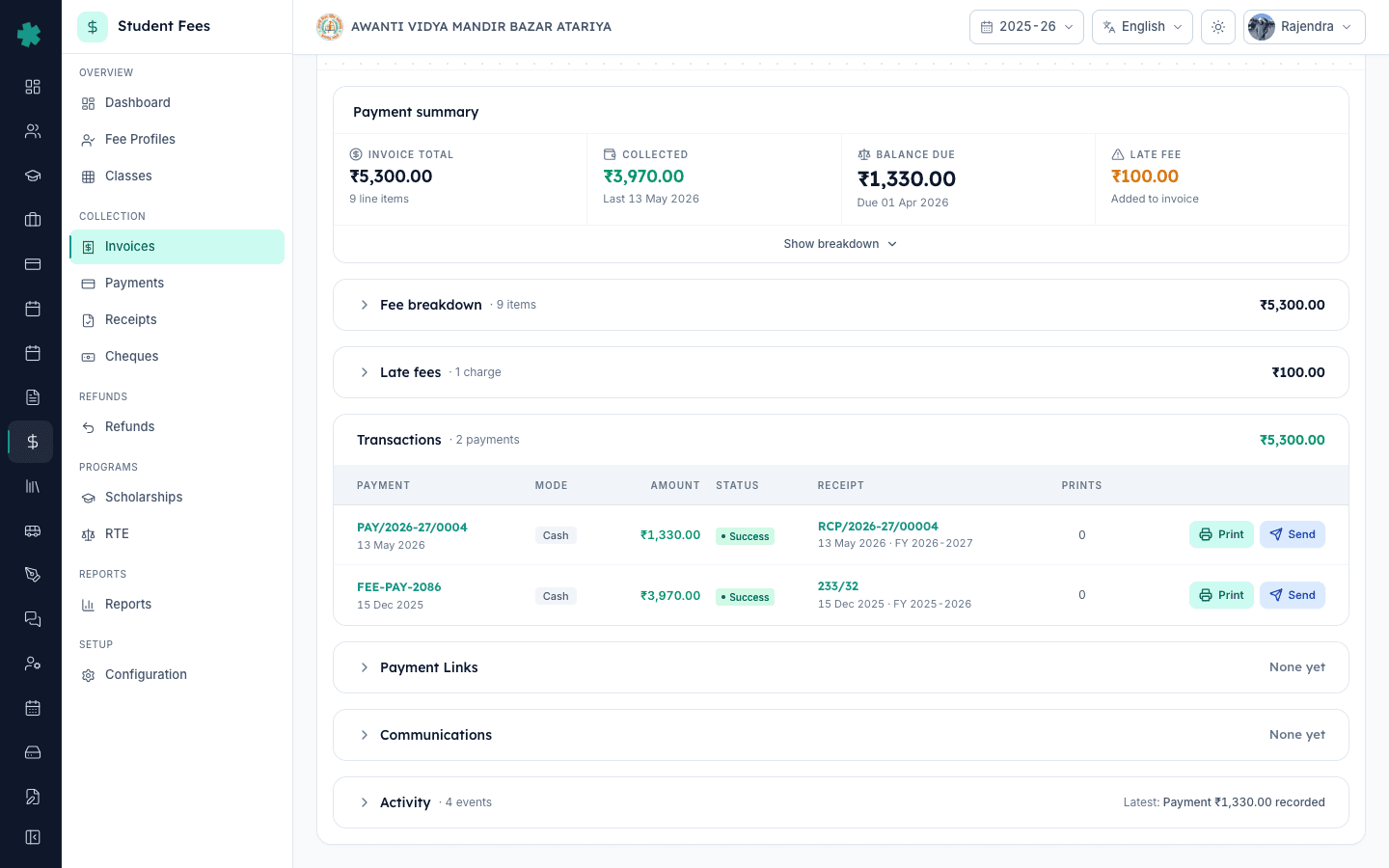Viewport: 1389px width, 868px height.
Task: Send receipt for FEE-PAY-2086 payment
Action: click(1293, 595)
